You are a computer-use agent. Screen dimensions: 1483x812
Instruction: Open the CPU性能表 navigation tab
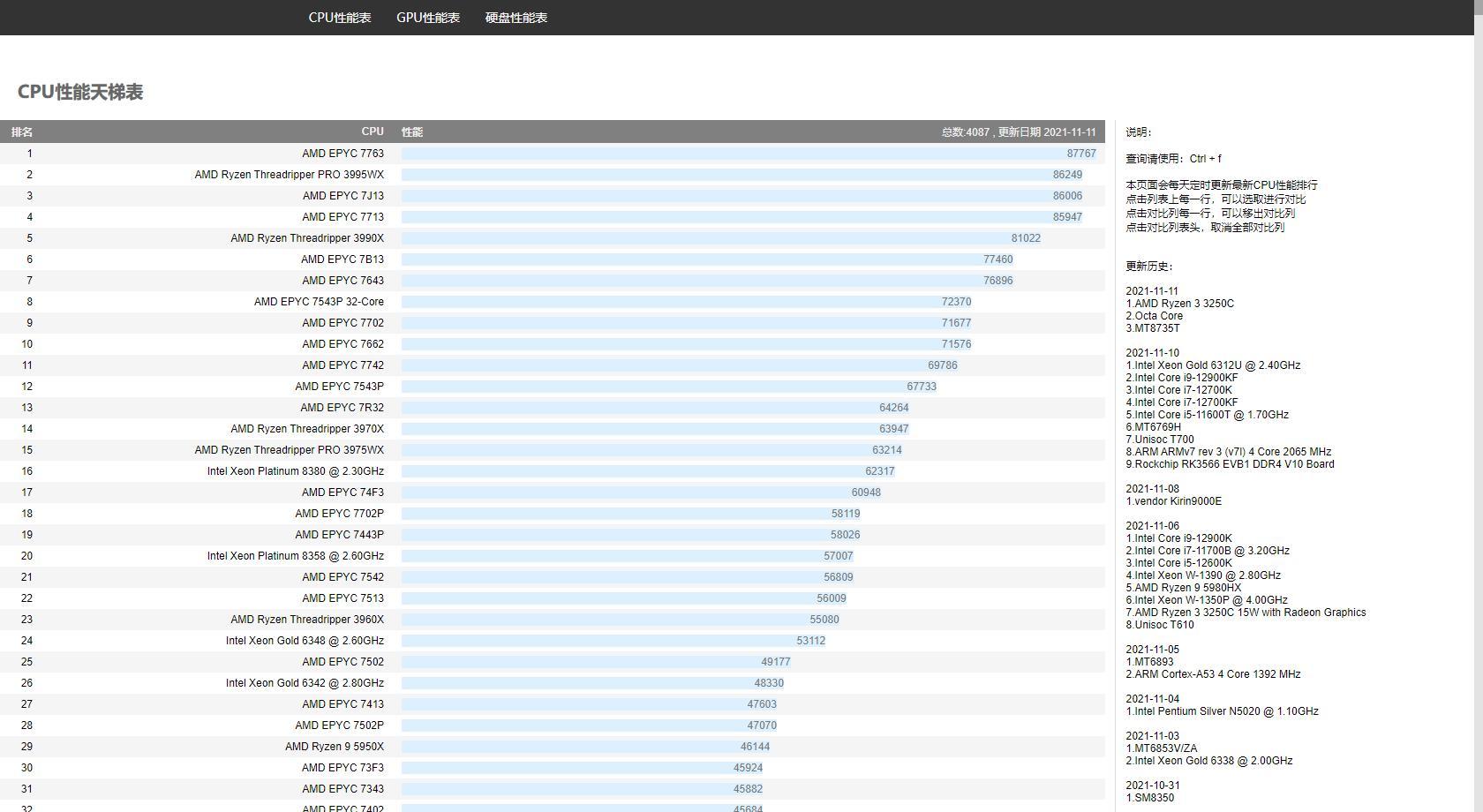[339, 18]
